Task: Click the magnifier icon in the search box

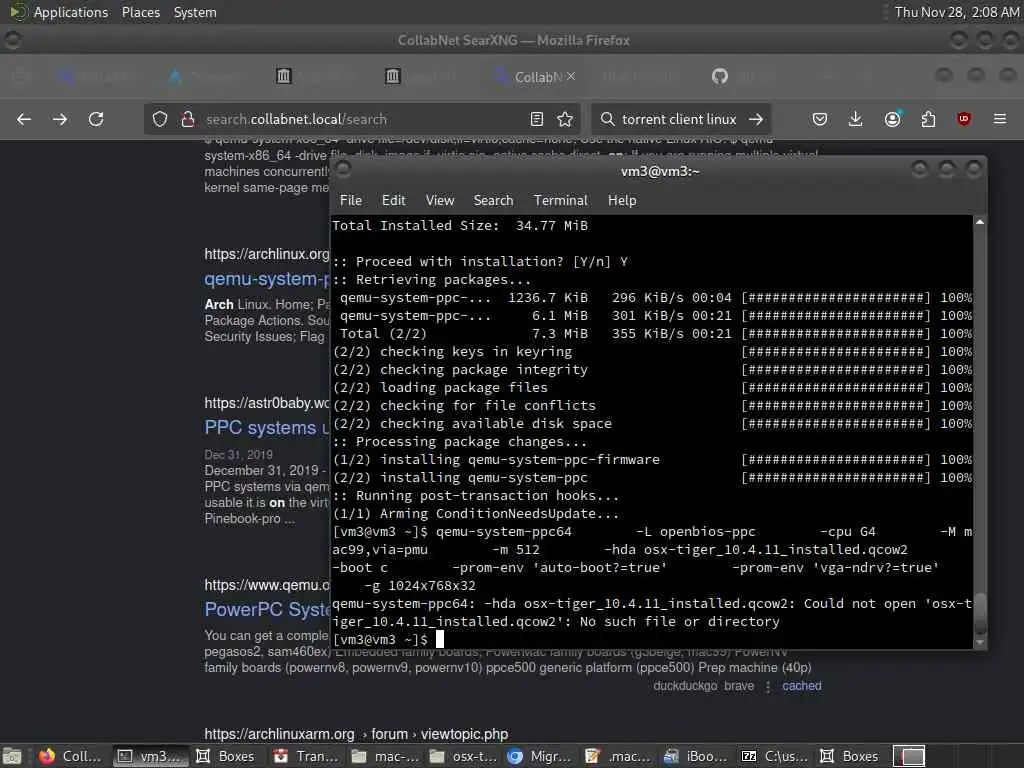Action: point(607,119)
